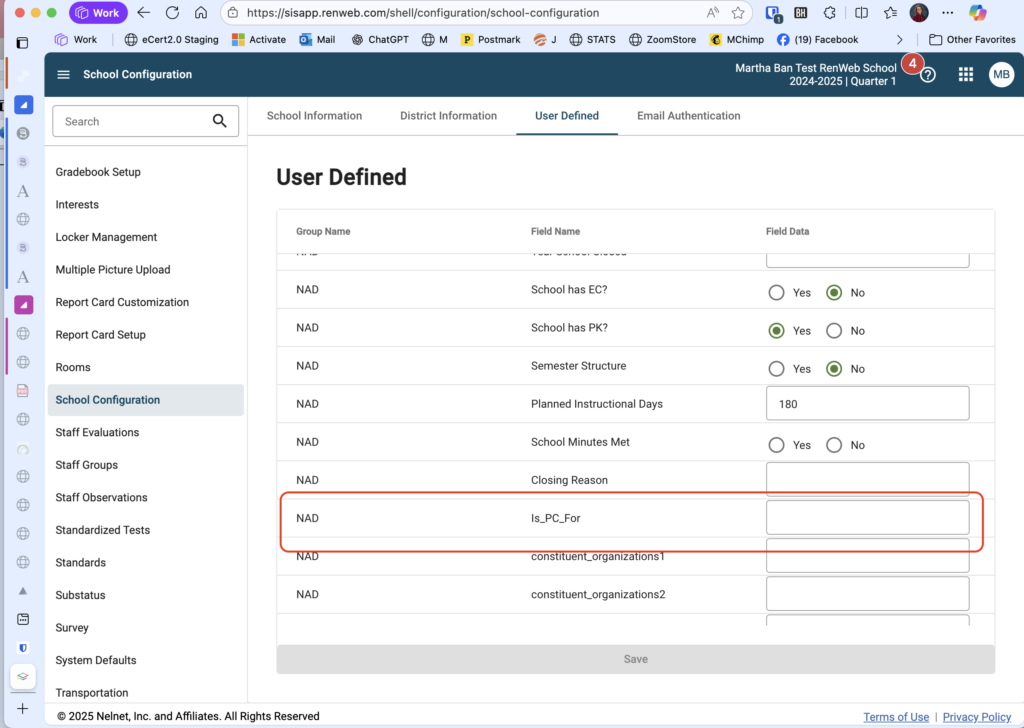The image size is (1024, 728).
Task: Open the MB user profile avatar
Action: coord(1001,75)
